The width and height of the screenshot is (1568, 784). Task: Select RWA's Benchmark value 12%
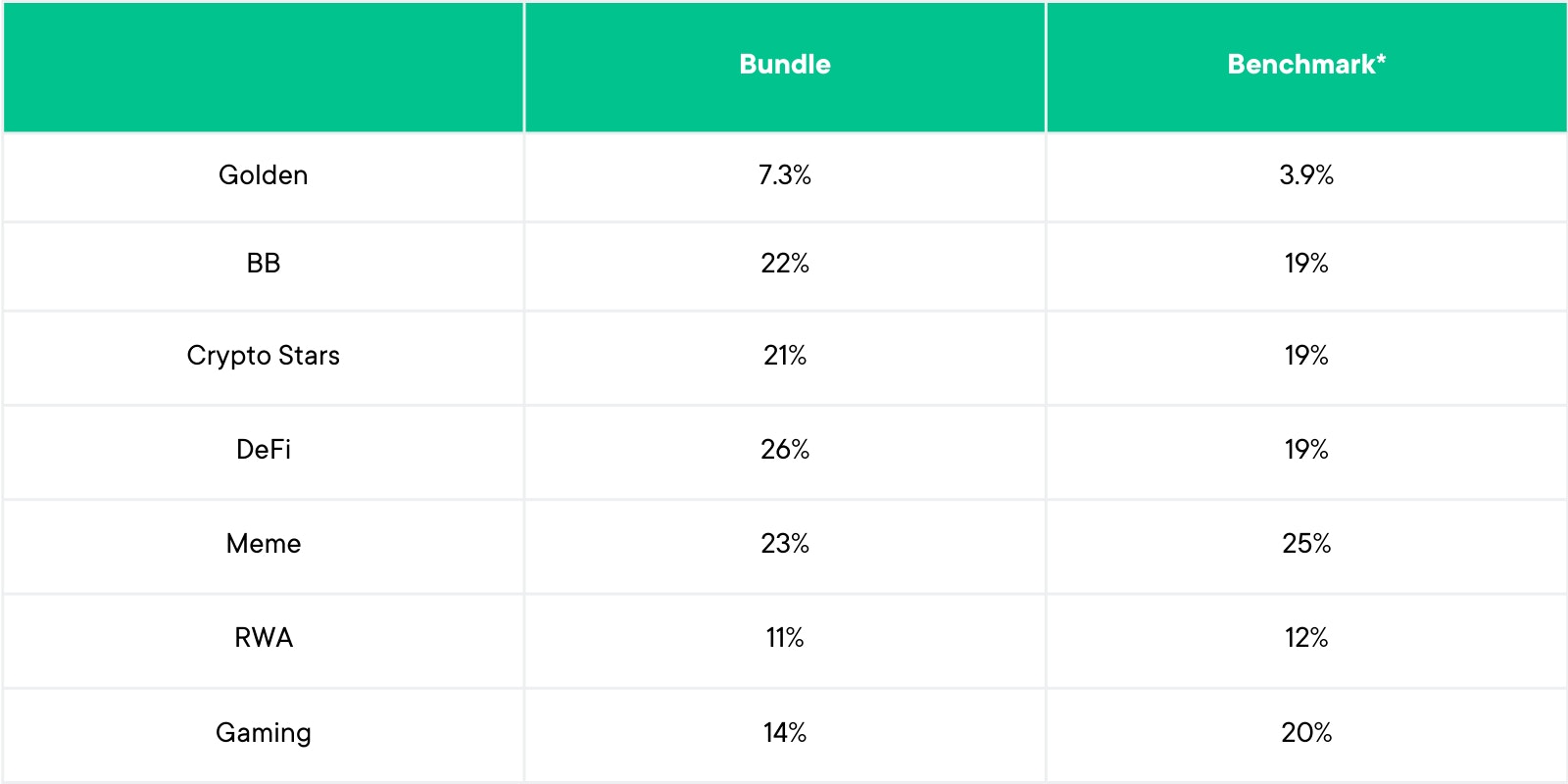coord(1306,638)
